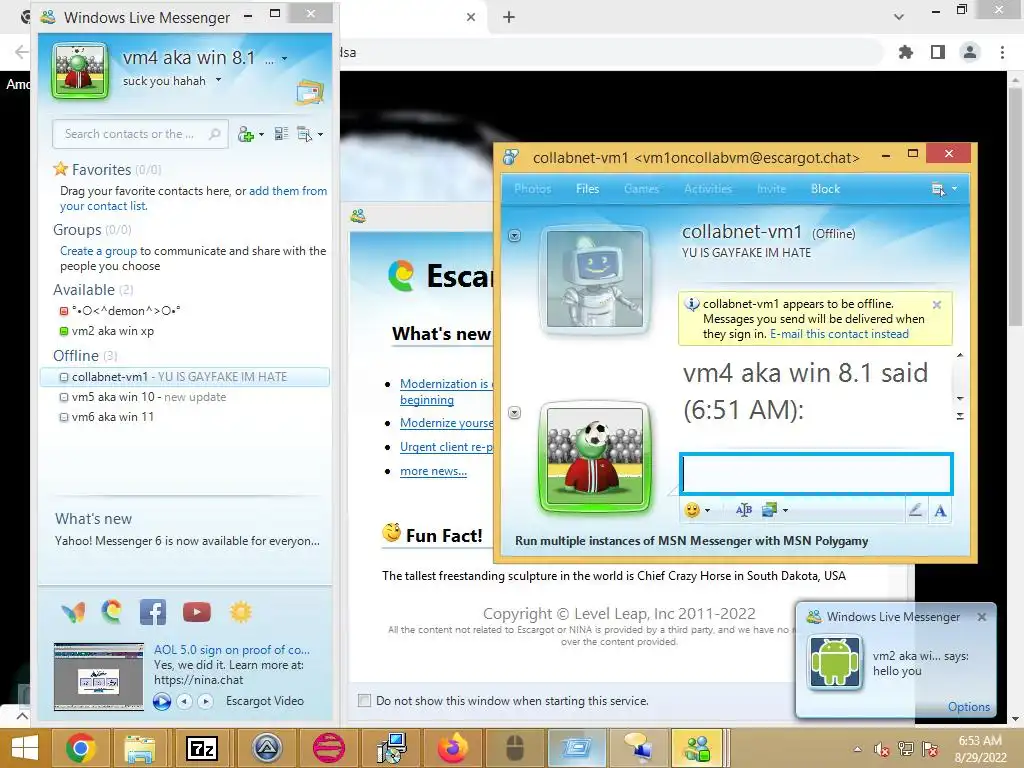Open the emoticon picker in chat window

pos(692,510)
